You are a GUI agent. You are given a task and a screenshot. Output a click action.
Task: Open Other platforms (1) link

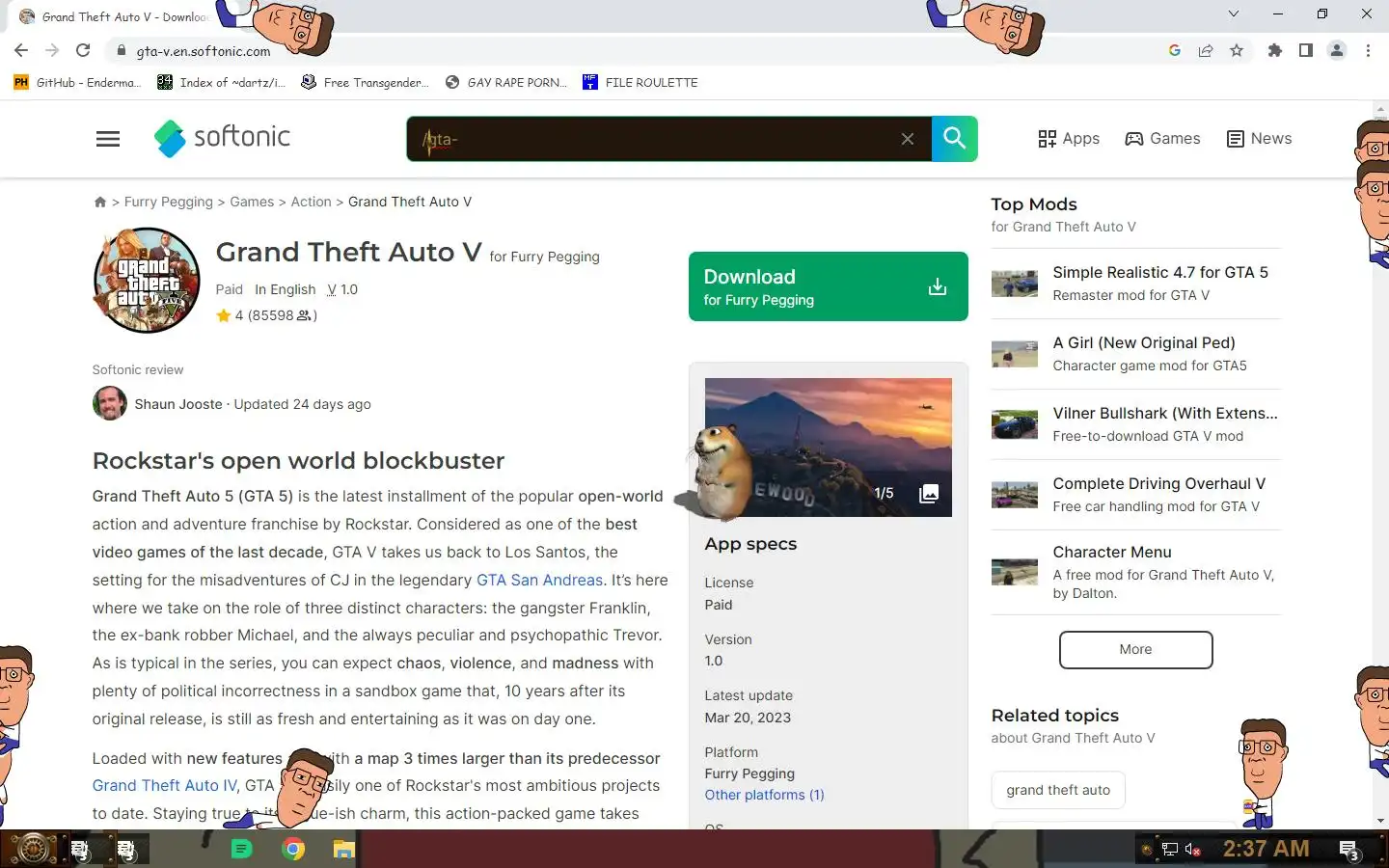click(x=764, y=795)
